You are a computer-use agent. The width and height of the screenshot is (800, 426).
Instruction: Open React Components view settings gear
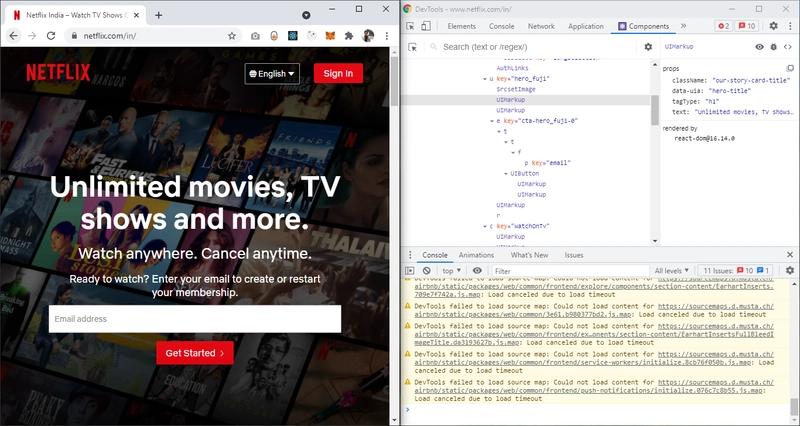pyautogui.click(x=648, y=47)
